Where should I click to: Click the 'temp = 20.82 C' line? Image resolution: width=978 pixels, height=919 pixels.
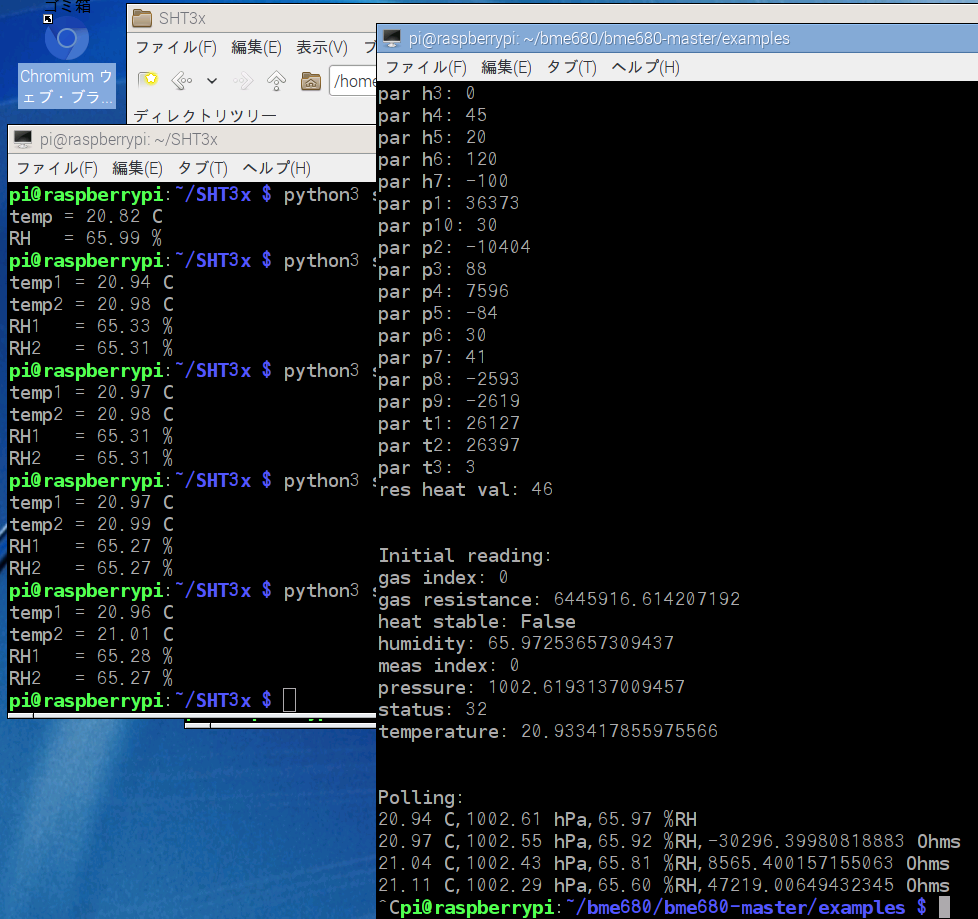86,216
